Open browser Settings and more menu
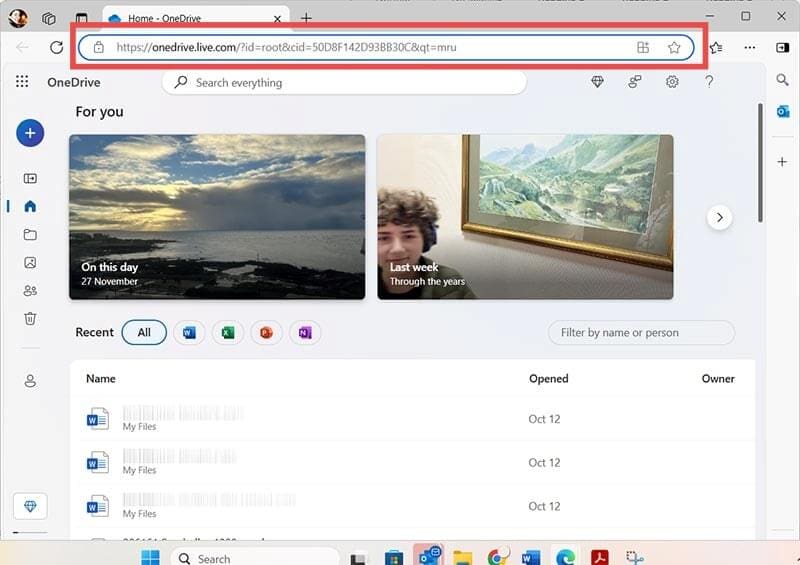Viewport: 800px width, 565px height. pos(749,47)
